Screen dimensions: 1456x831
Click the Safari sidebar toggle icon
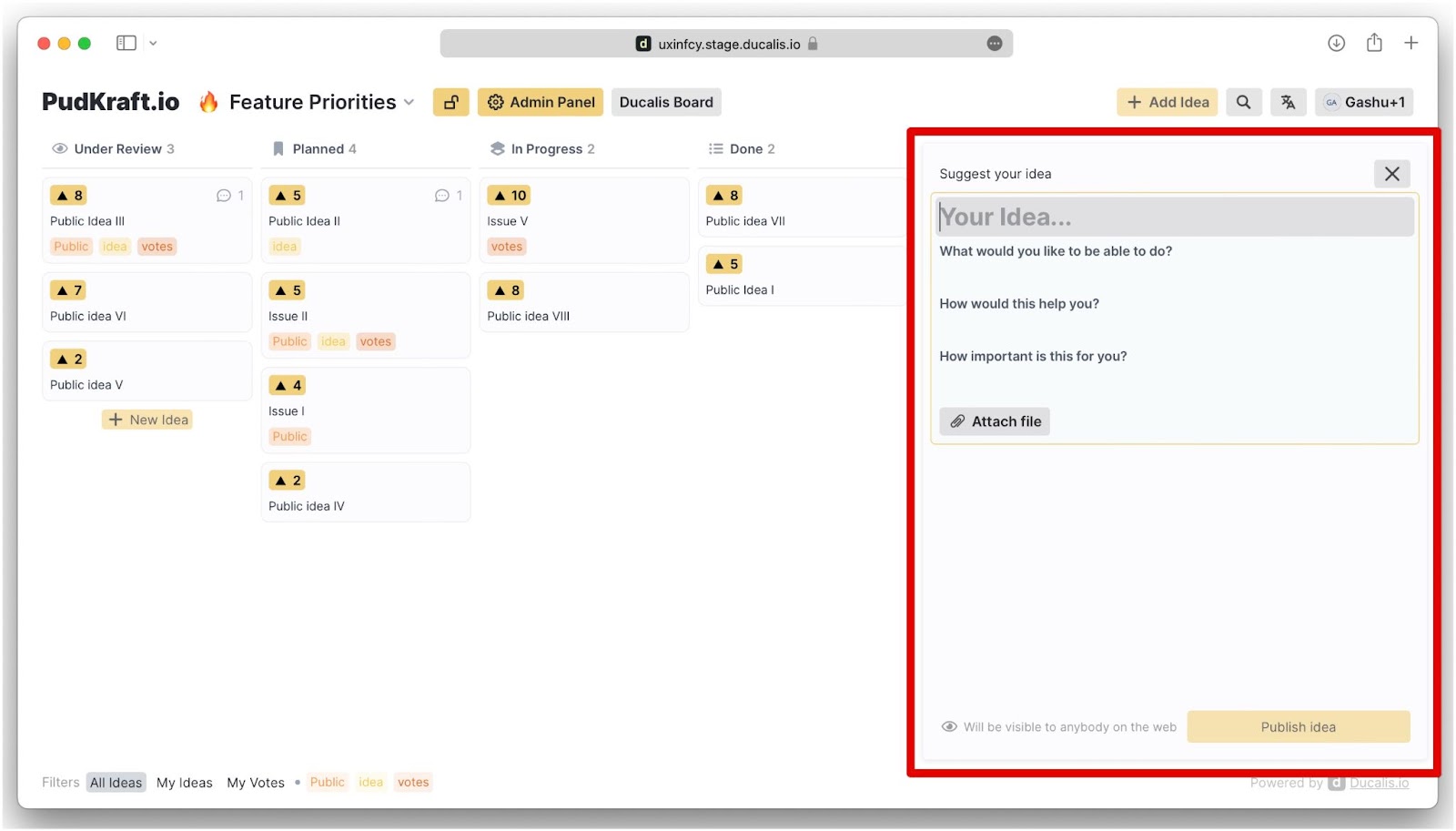pos(126,43)
